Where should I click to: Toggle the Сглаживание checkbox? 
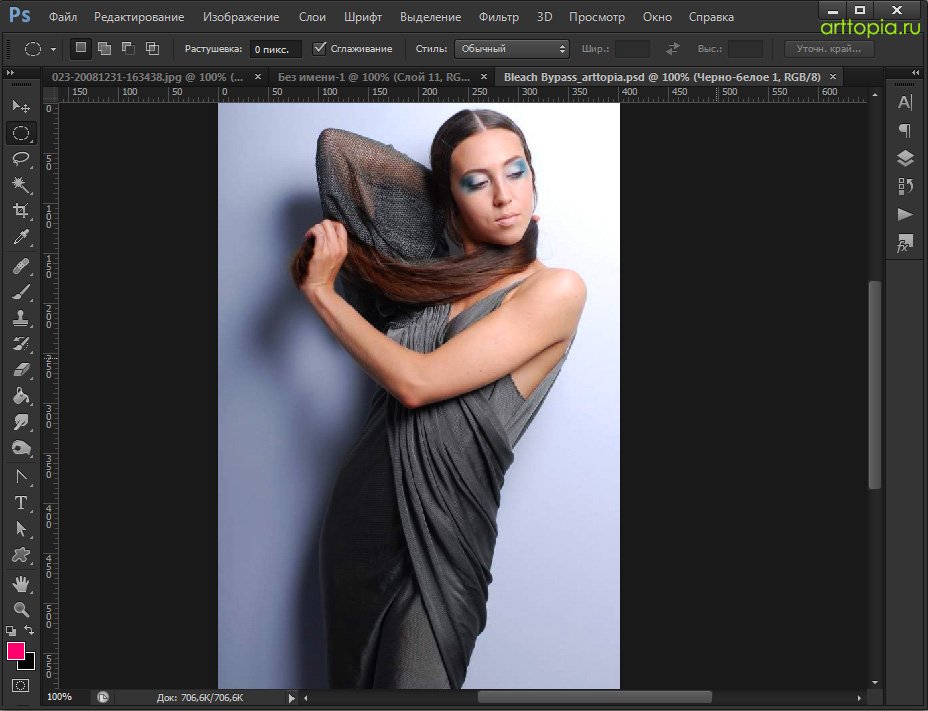pyautogui.click(x=320, y=48)
